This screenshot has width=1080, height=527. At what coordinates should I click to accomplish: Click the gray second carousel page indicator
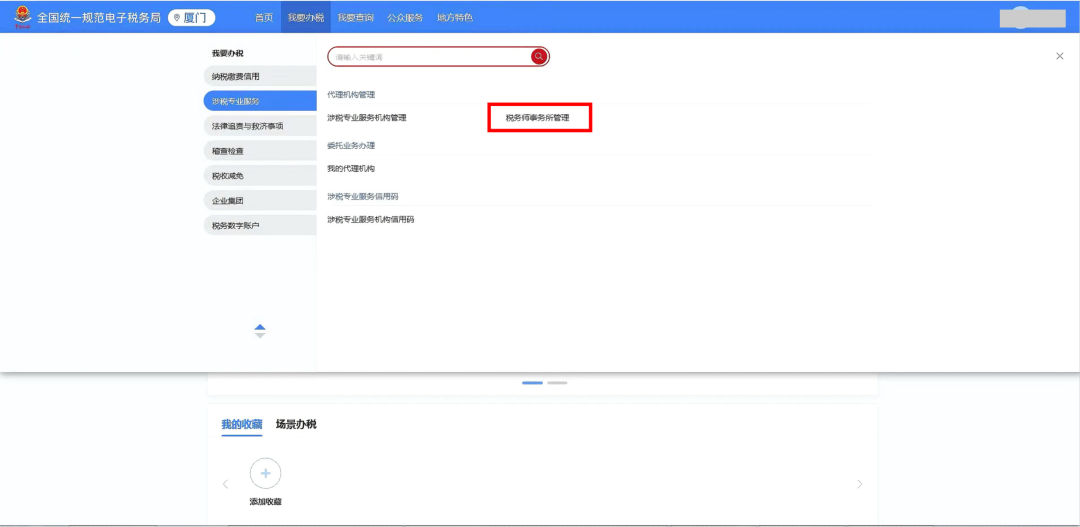(x=557, y=382)
